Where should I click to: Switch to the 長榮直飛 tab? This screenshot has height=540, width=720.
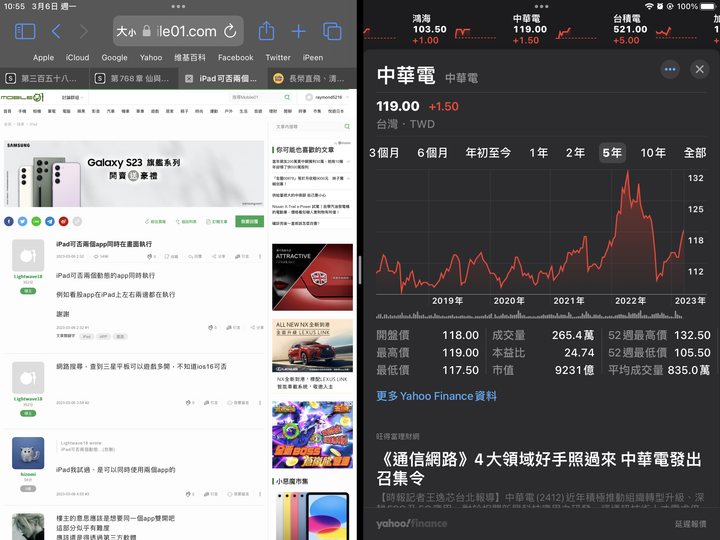[312, 79]
